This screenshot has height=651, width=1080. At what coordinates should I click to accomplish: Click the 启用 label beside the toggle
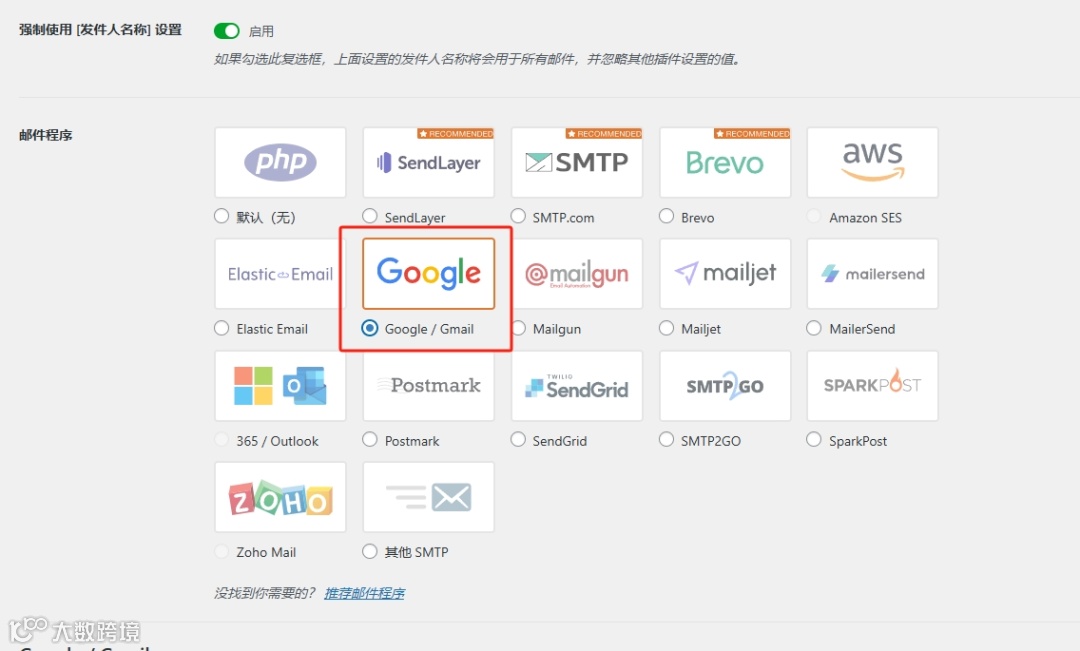coord(261,32)
